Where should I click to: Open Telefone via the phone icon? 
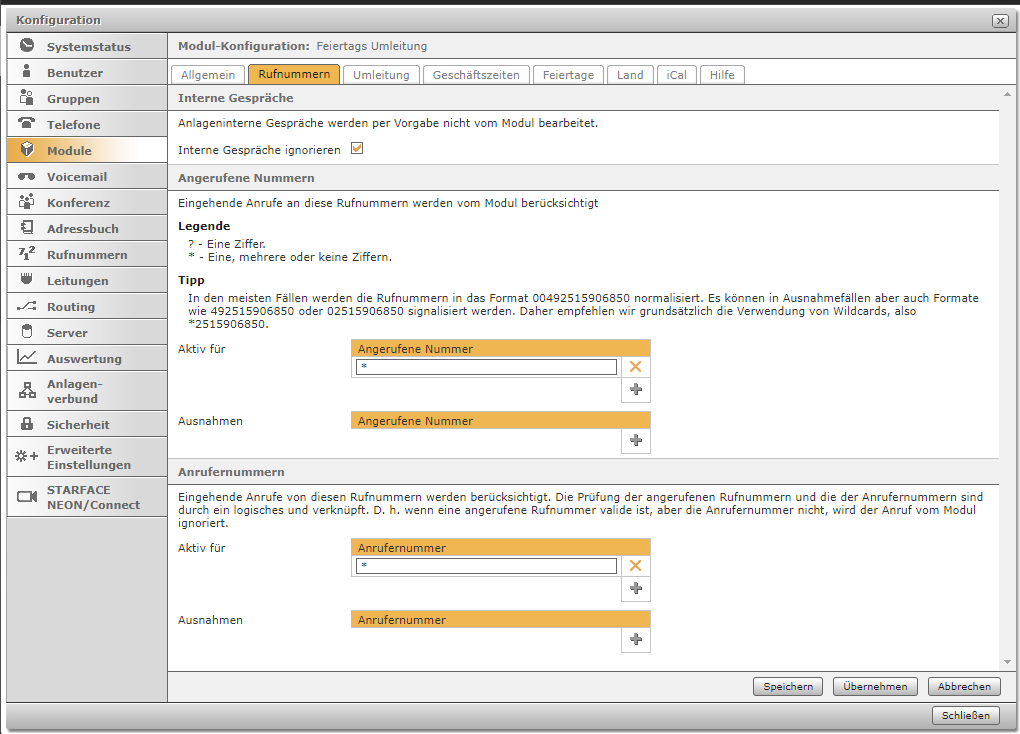(x=27, y=124)
